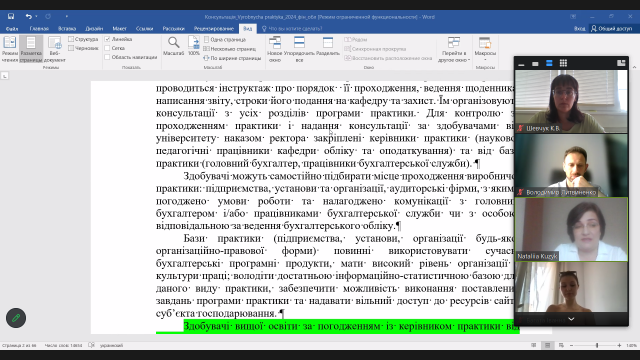Open a Новое окно for the document
Screen dimensions: 640x360
coord(275,49)
